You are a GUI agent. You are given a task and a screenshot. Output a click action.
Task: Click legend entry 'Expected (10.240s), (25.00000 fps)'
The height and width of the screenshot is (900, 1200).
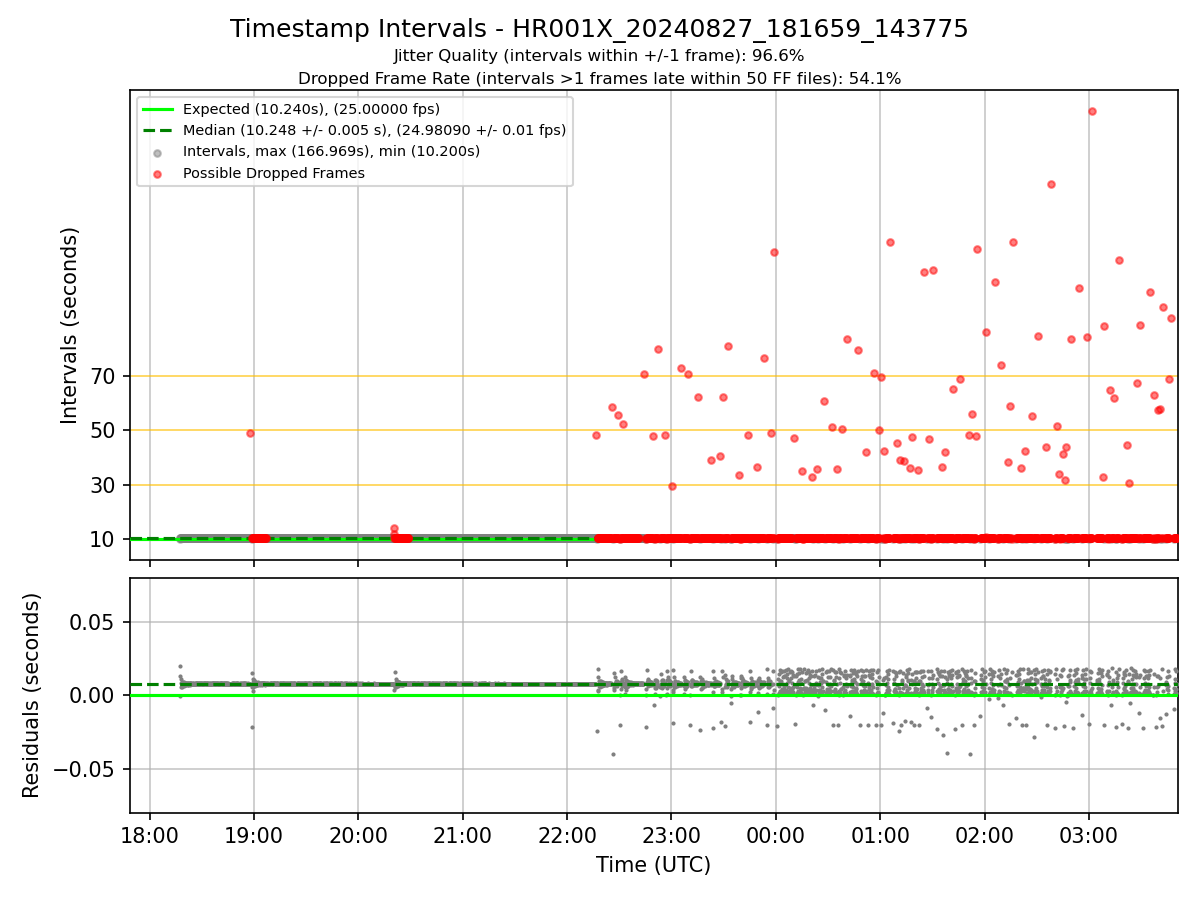(311, 109)
